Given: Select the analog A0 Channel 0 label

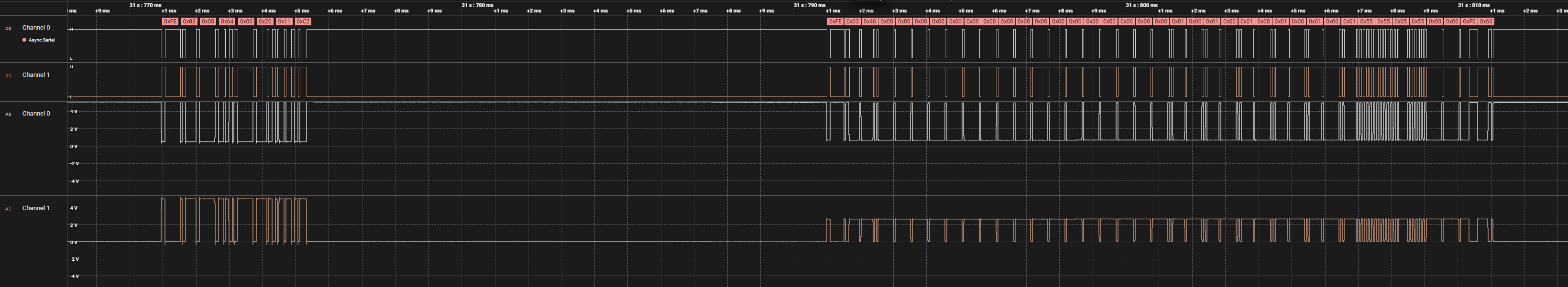Looking at the screenshot, I should point(36,114).
